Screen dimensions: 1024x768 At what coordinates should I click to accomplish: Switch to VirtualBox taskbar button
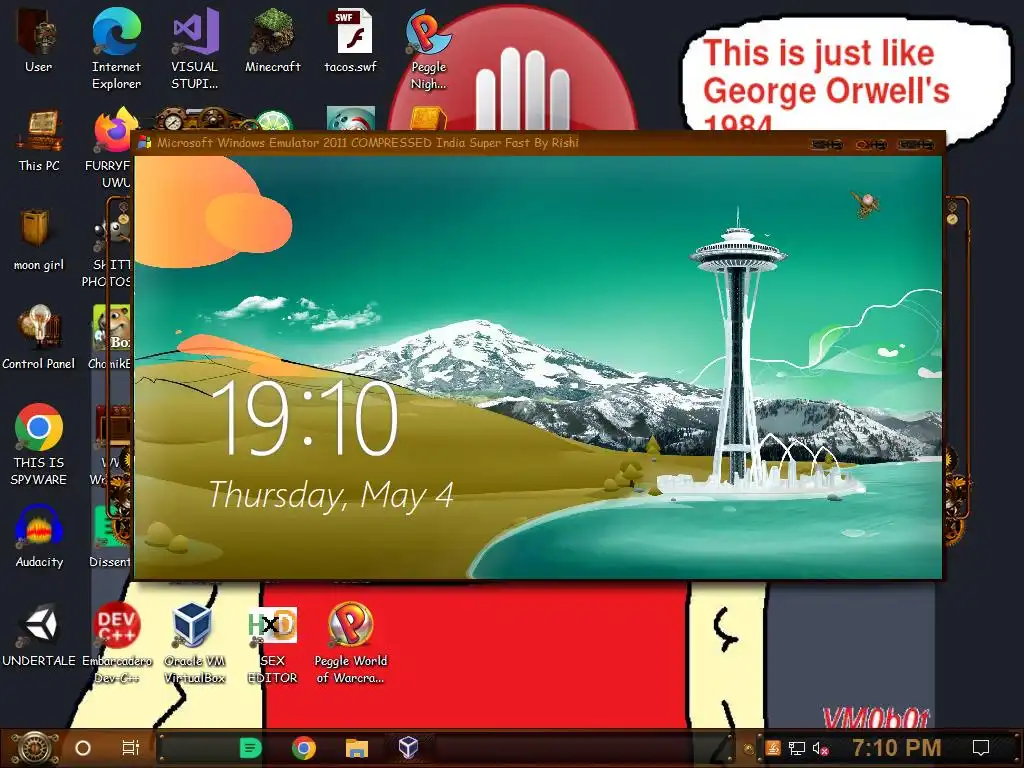[x=408, y=748]
